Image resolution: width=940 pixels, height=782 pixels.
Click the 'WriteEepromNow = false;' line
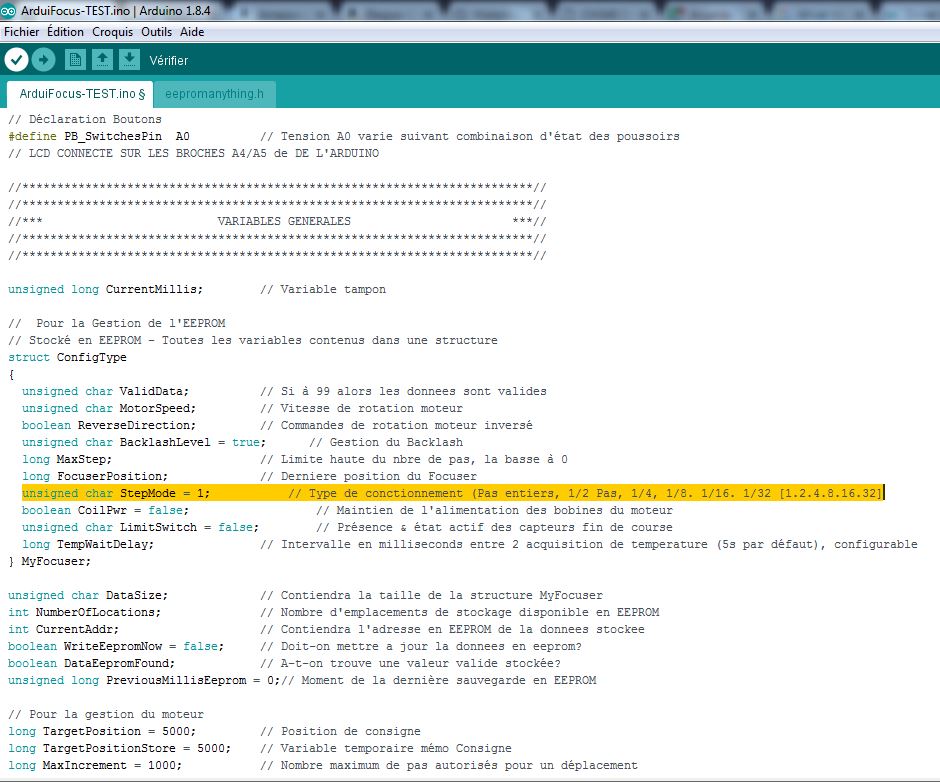click(x=116, y=646)
